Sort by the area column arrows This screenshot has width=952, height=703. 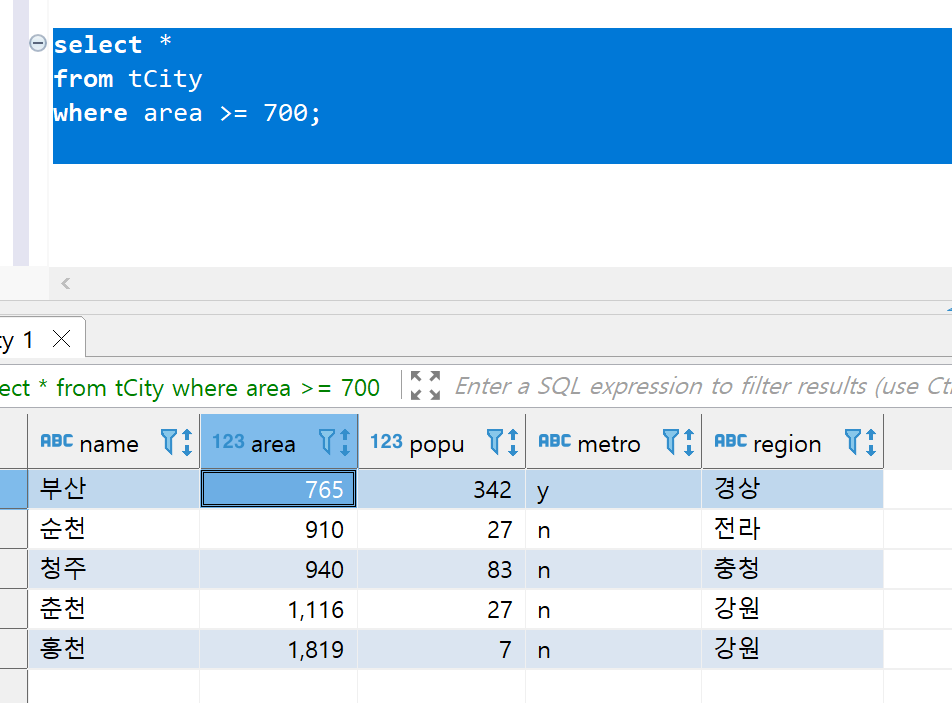[x=345, y=442]
